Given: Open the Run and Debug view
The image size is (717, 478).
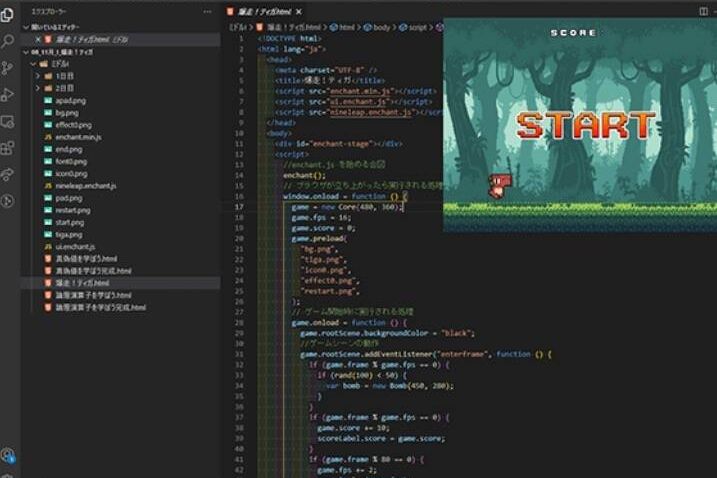Looking at the screenshot, I should coord(7,95).
